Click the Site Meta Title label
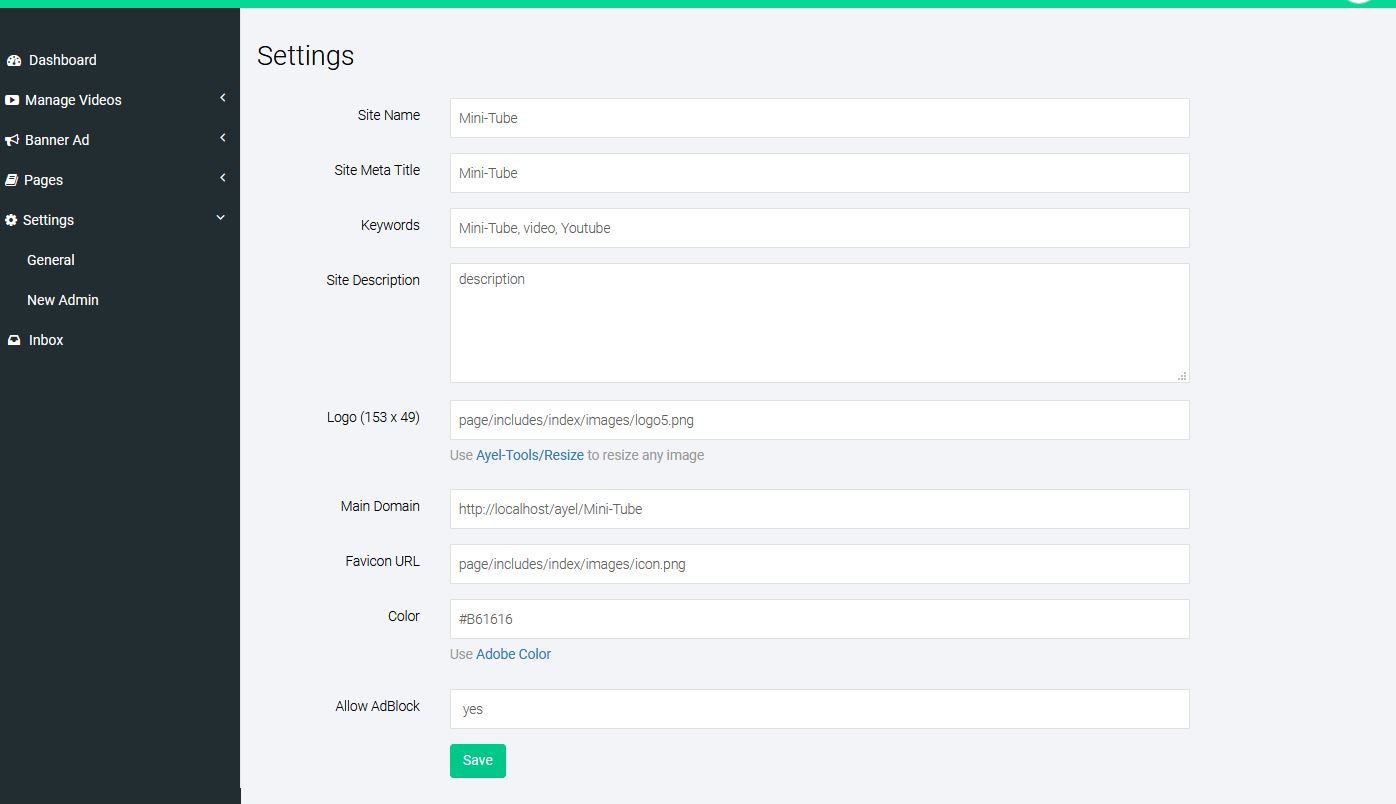 377,170
